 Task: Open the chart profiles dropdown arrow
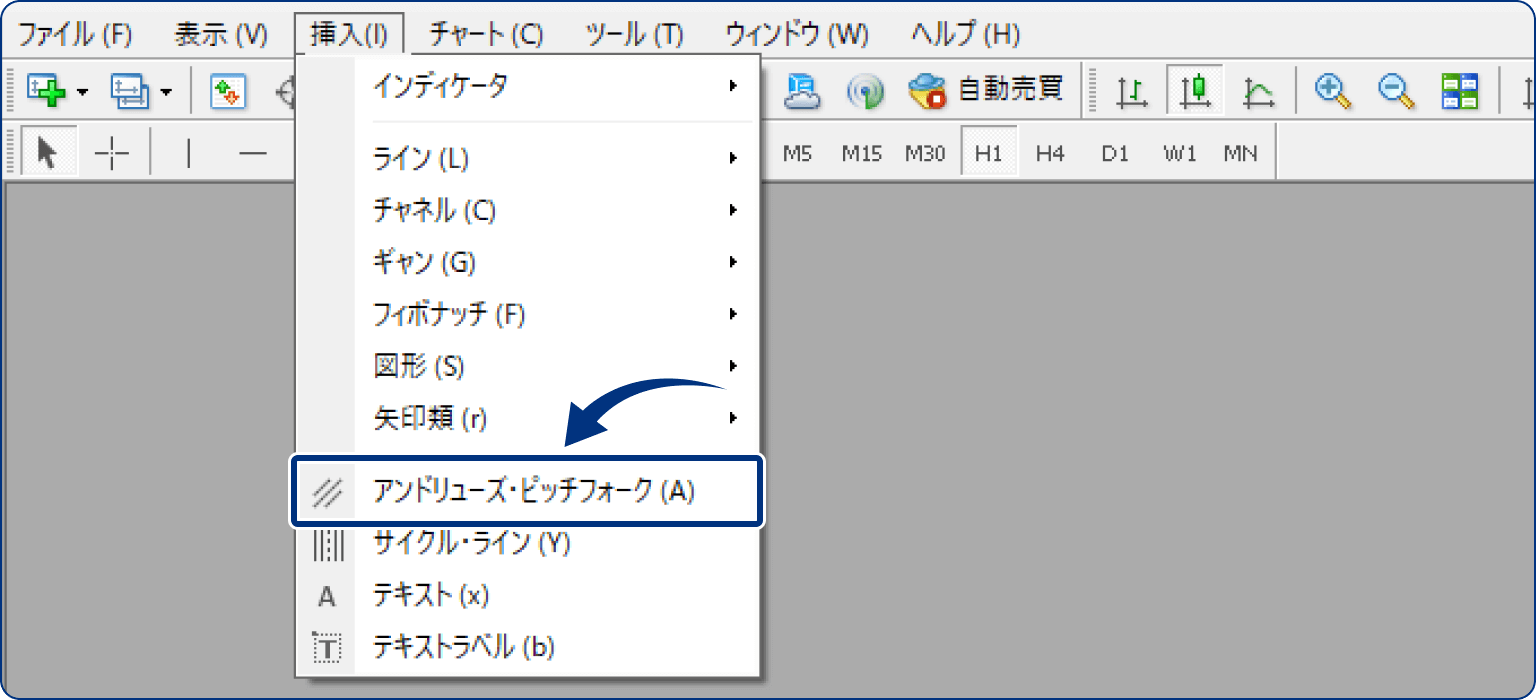pos(166,92)
